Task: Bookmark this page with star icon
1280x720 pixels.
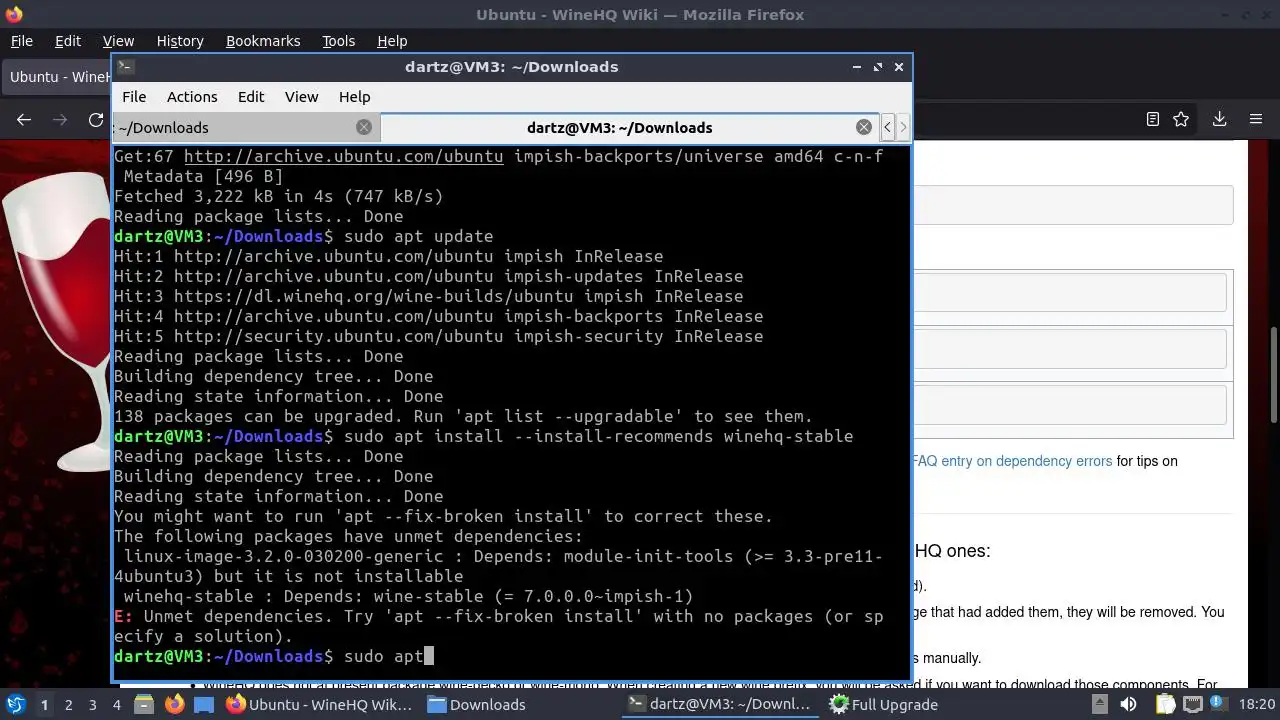Action: coord(1181,119)
